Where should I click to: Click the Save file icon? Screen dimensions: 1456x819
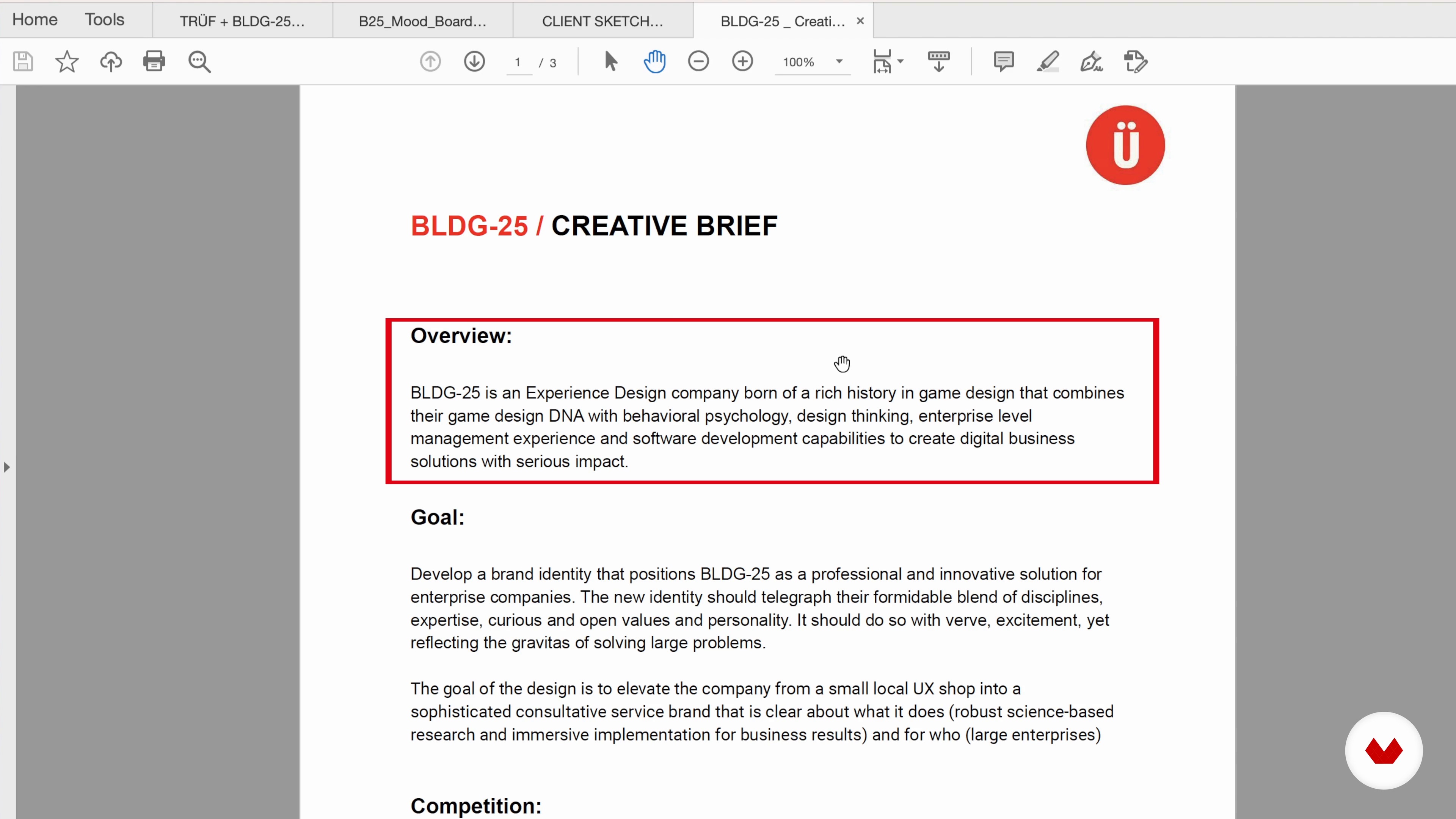click(23, 61)
